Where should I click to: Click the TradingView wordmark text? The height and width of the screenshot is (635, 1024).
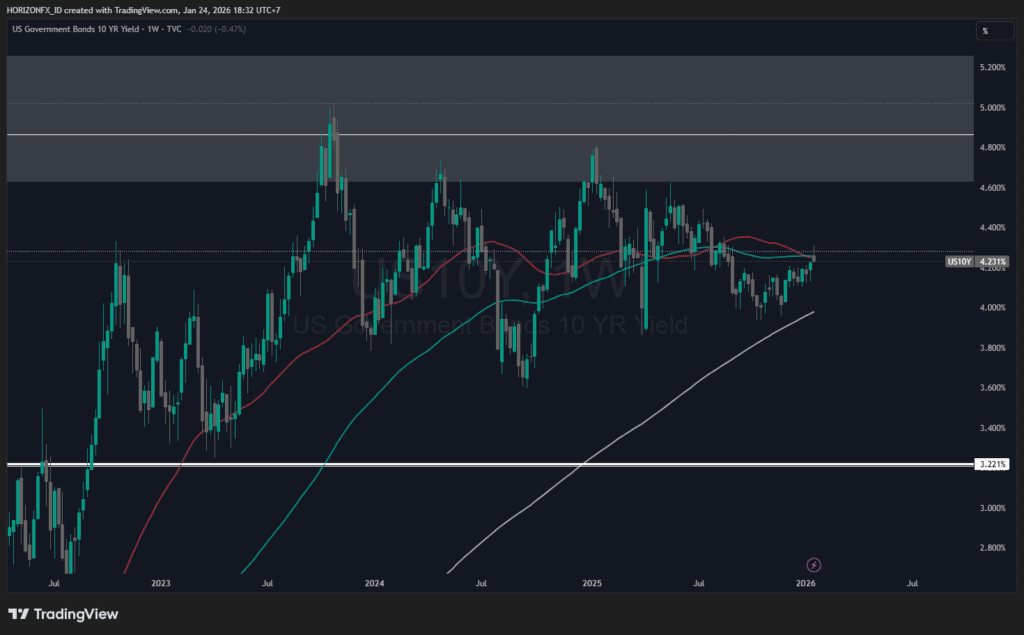click(76, 613)
